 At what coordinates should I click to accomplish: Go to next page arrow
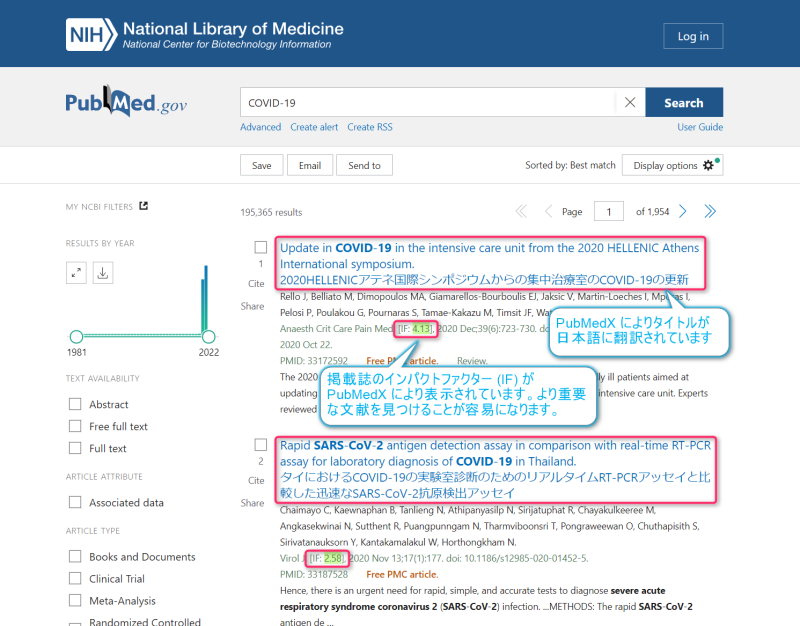[683, 211]
